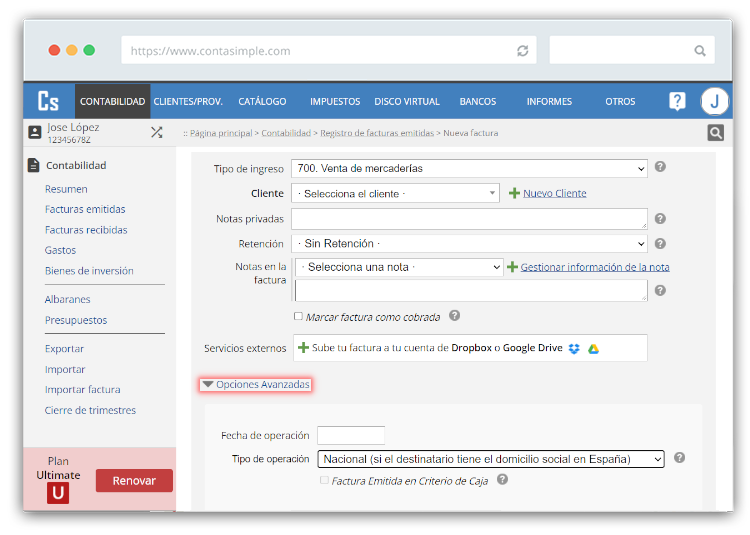Open the IMPUESTOS menu
The height and width of the screenshot is (535, 750).
335,102
